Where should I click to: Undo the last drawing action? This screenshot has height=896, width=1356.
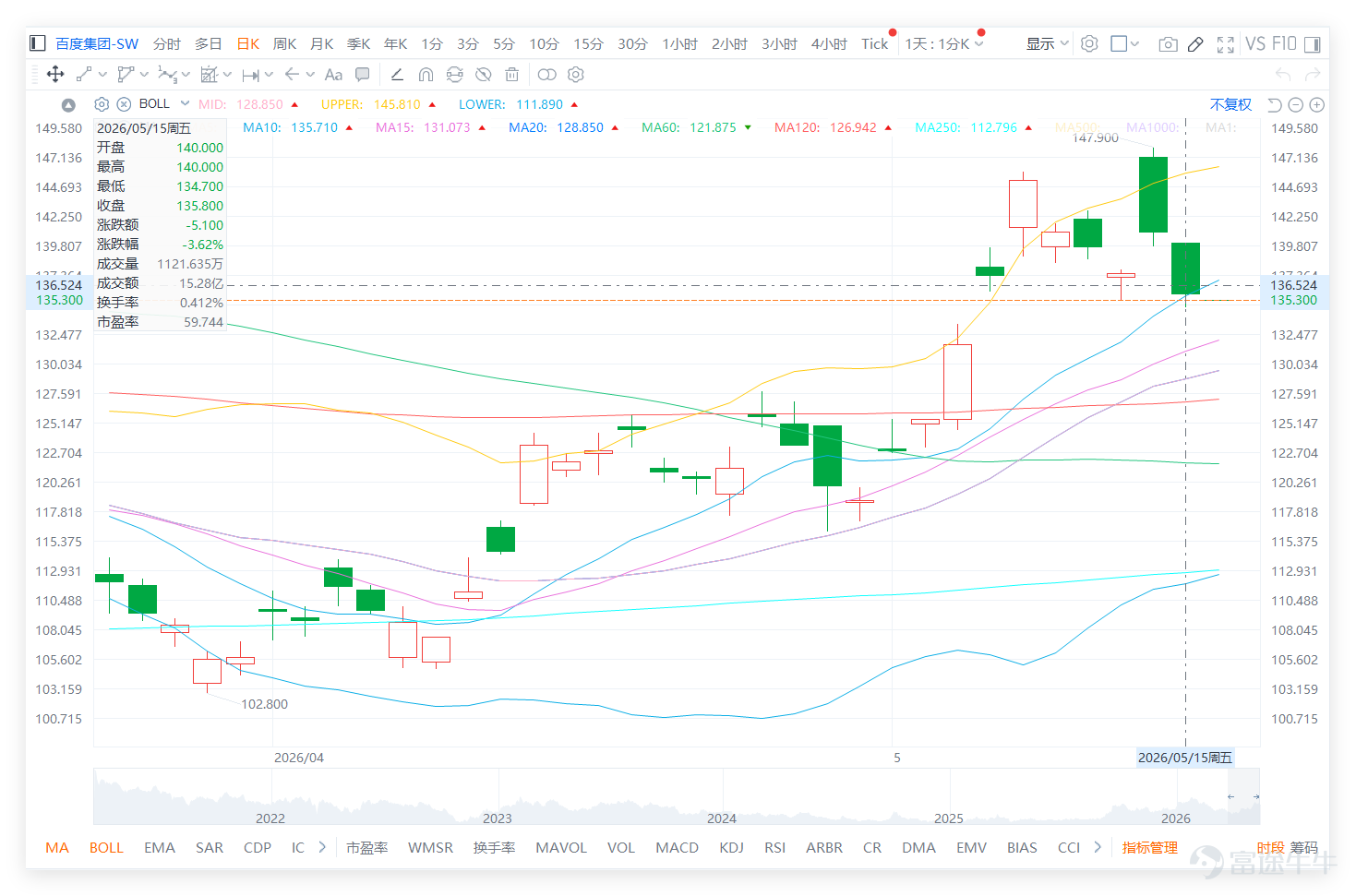1282,75
